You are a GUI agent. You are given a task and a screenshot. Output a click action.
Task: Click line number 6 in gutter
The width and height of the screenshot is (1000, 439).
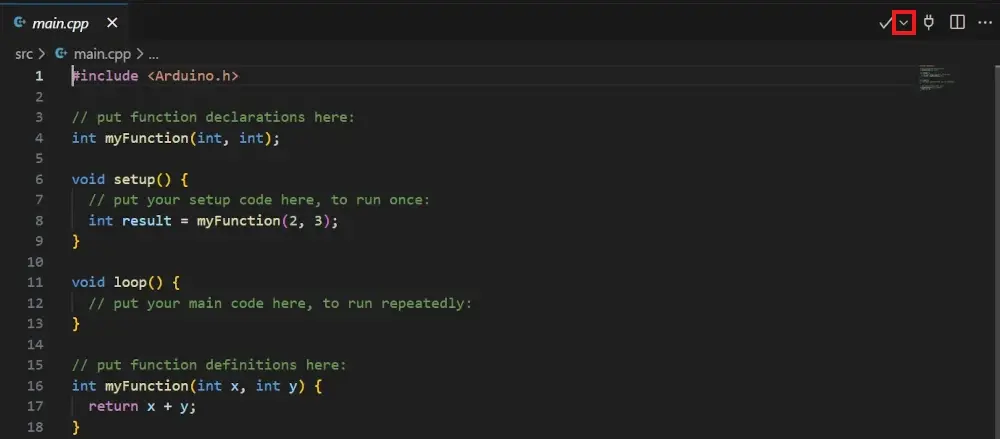(38, 179)
